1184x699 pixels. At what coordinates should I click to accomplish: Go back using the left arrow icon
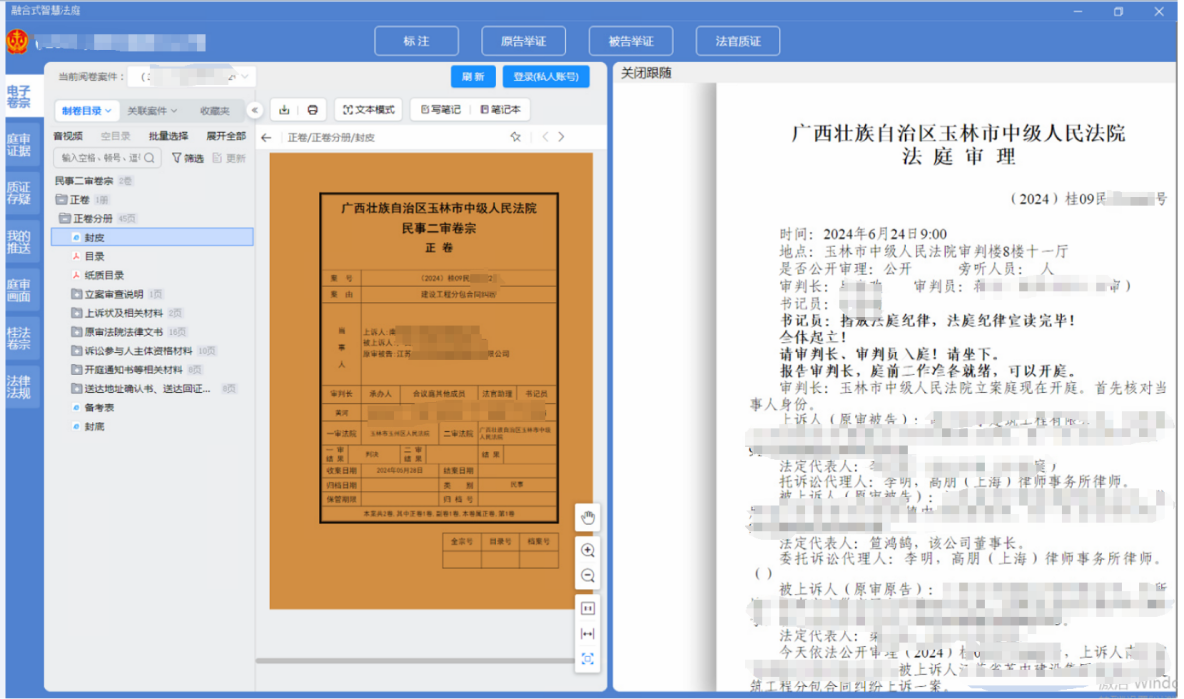[266, 138]
